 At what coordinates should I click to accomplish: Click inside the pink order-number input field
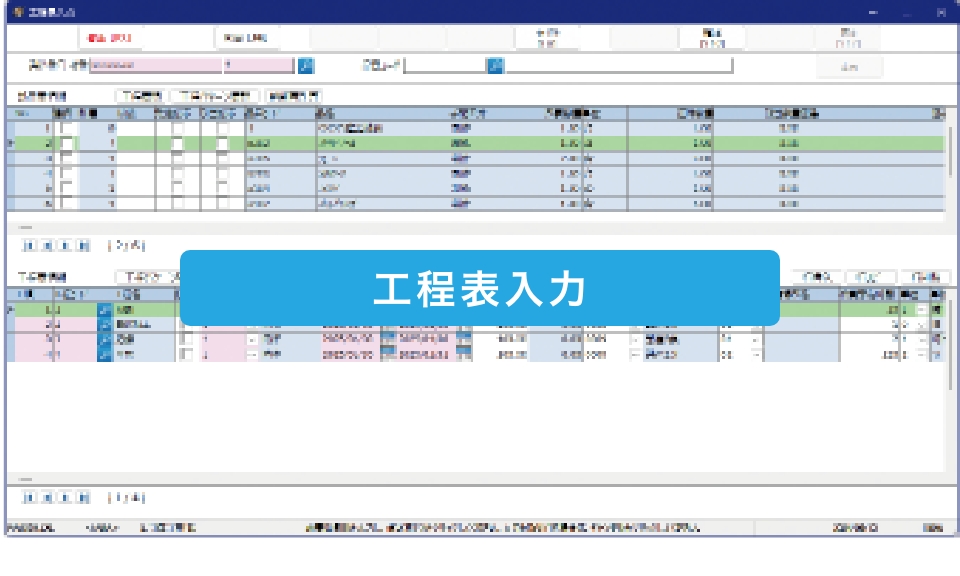tap(155, 66)
